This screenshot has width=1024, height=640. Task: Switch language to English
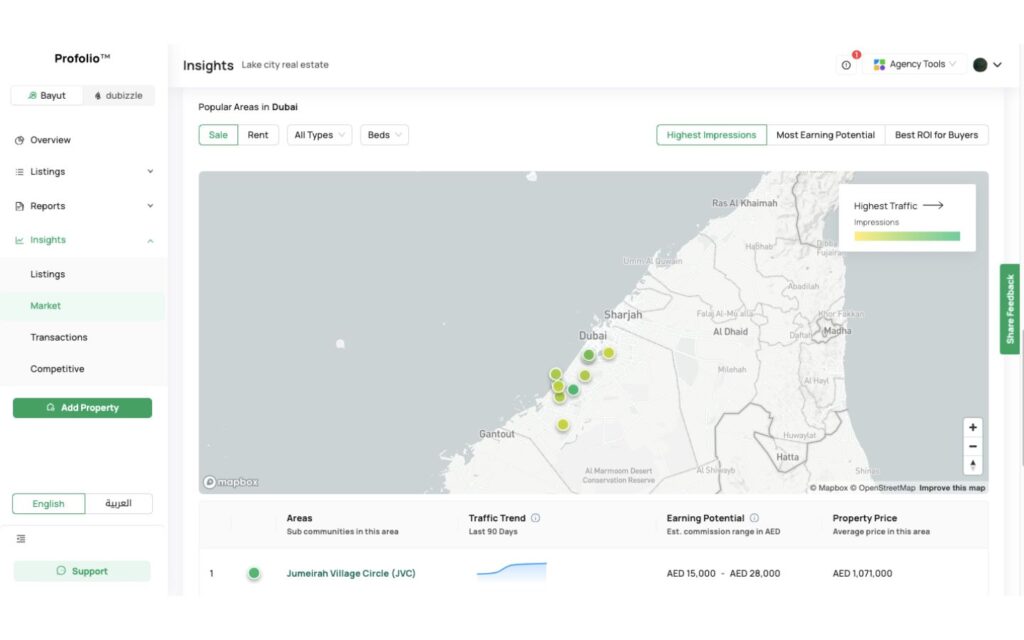(48, 504)
